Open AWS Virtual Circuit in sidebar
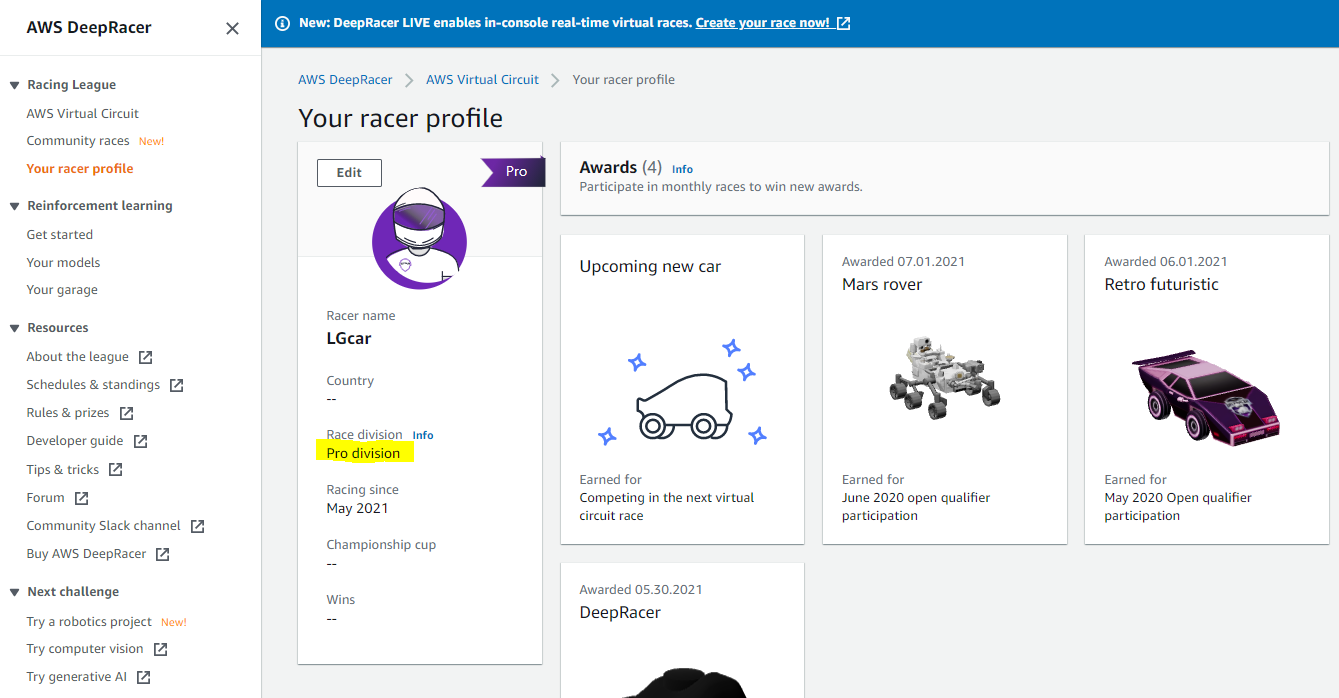 pyautogui.click(x=83, y=114)
